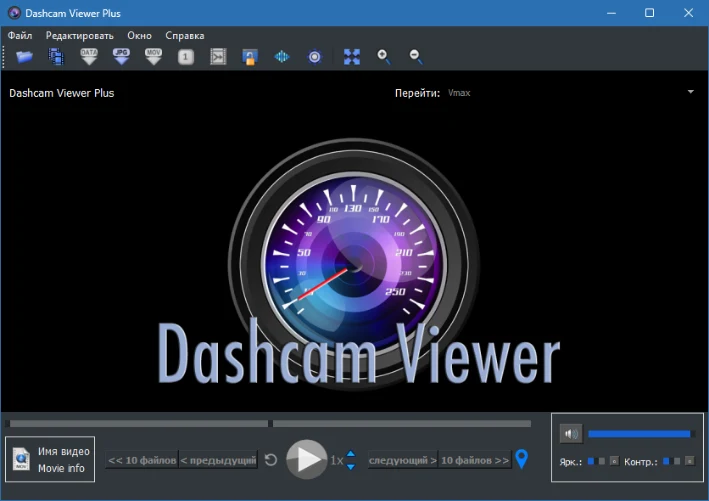Click the Dashcam Viewer app icon in title bar
This screenshot has height=501, width=709.
click(x=14, y=13)
